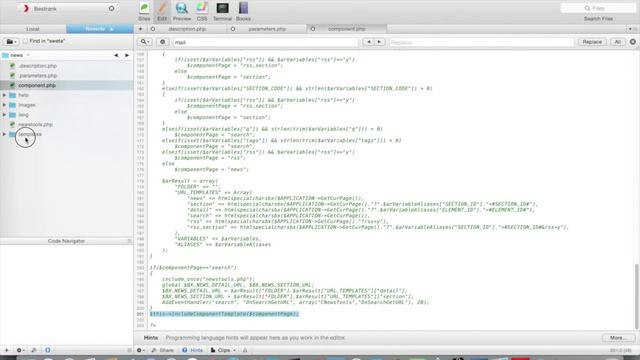Image resolution: width=640 pixels, height=360 pixels.
Task: Open the CSS toolbar button
Action: tap(202, 11)
